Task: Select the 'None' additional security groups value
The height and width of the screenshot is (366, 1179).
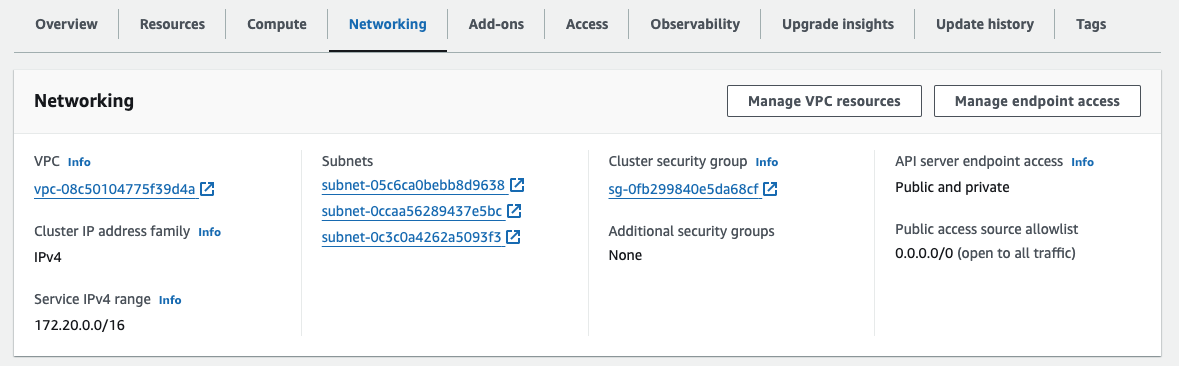Action: point(626,256)
